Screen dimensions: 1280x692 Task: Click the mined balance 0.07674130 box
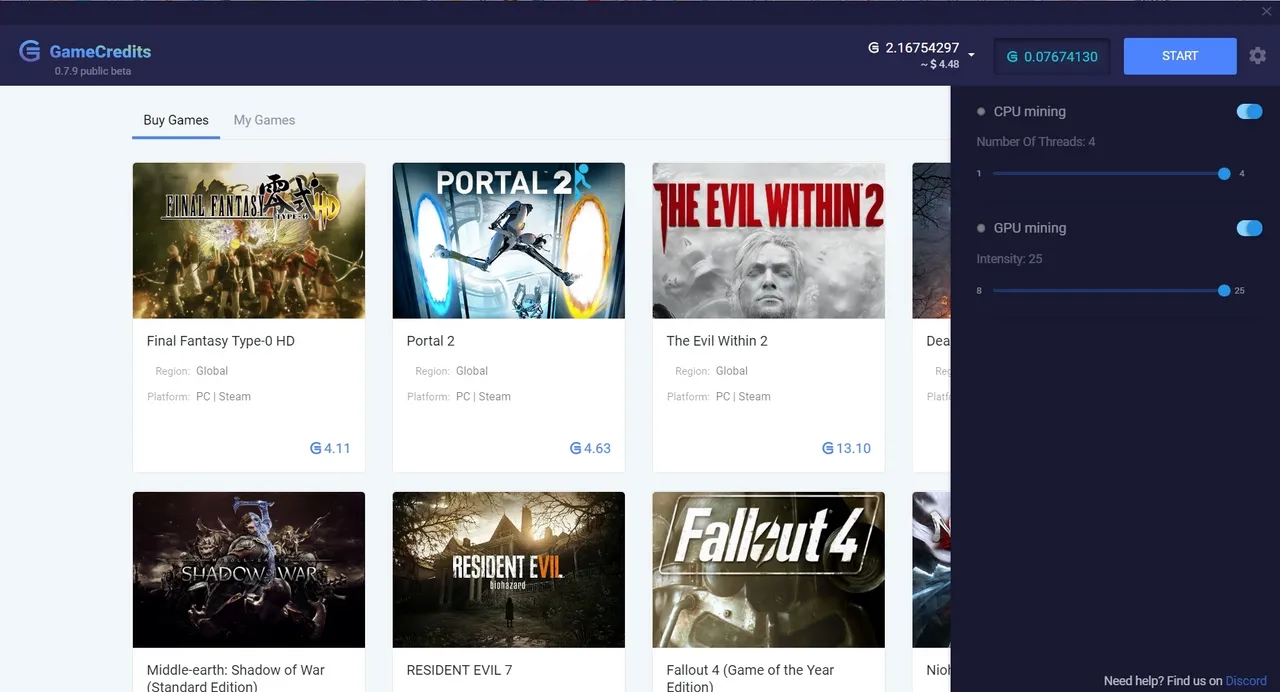tap(1052, 57)
